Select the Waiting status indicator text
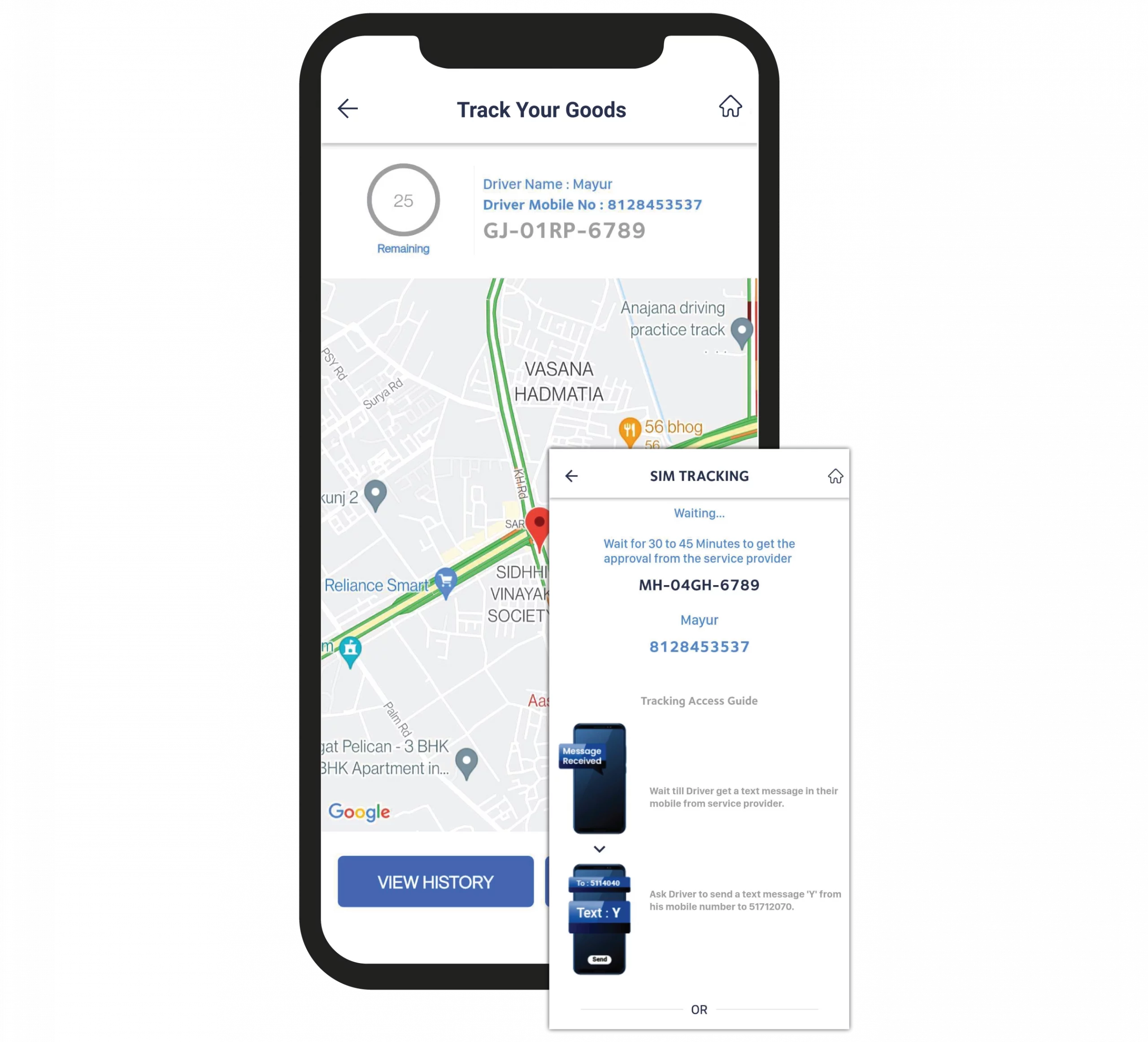The height and width of the screenshot is (1042, 1148). coord(701,514)
